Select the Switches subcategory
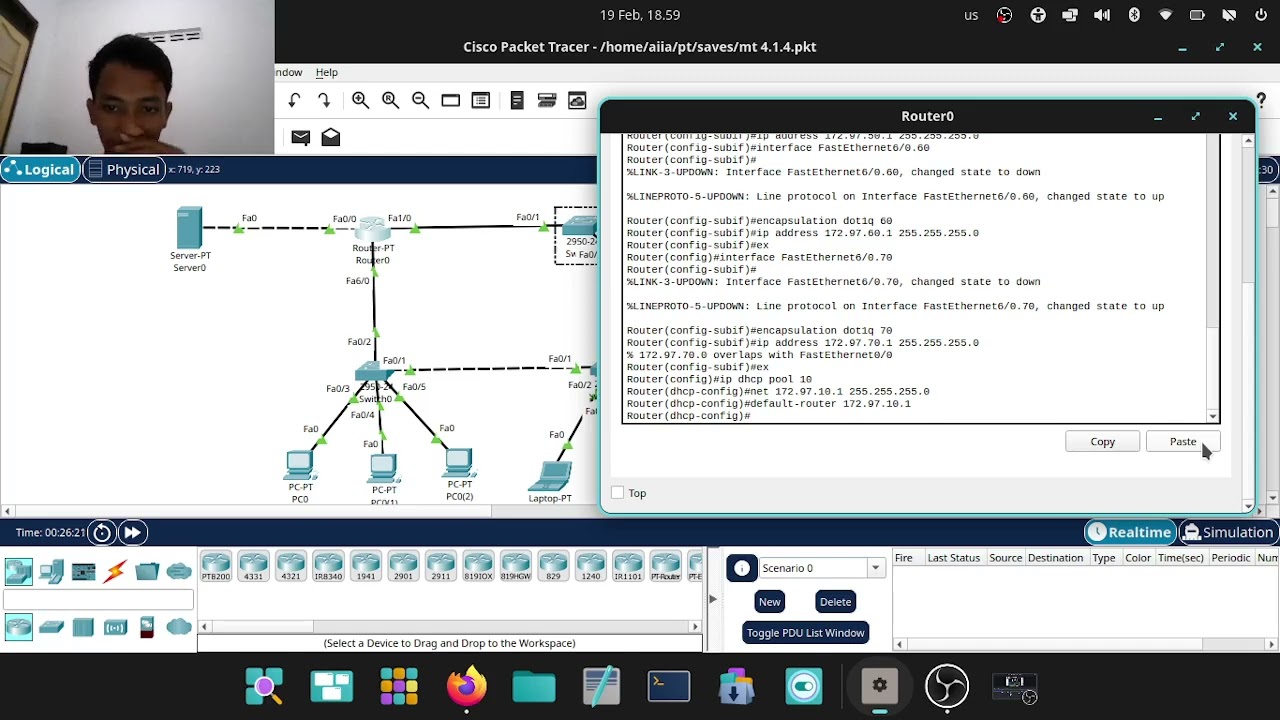 51,627
